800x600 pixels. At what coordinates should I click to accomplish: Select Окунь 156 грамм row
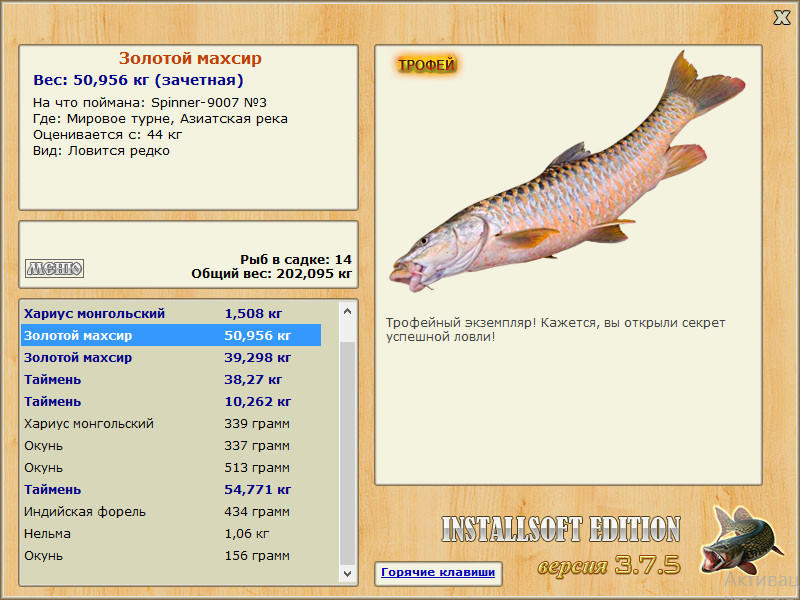click(171, 555)
